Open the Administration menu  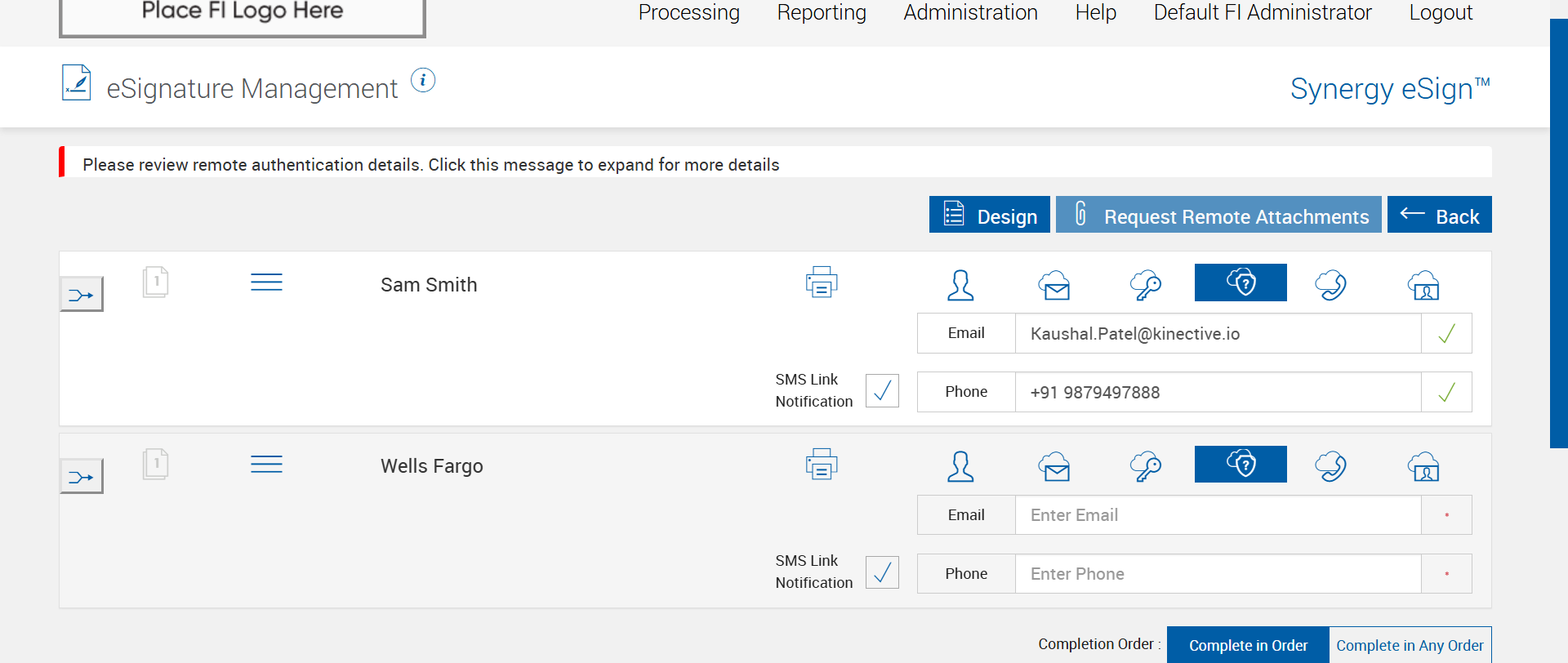click(x=970, y=13)
